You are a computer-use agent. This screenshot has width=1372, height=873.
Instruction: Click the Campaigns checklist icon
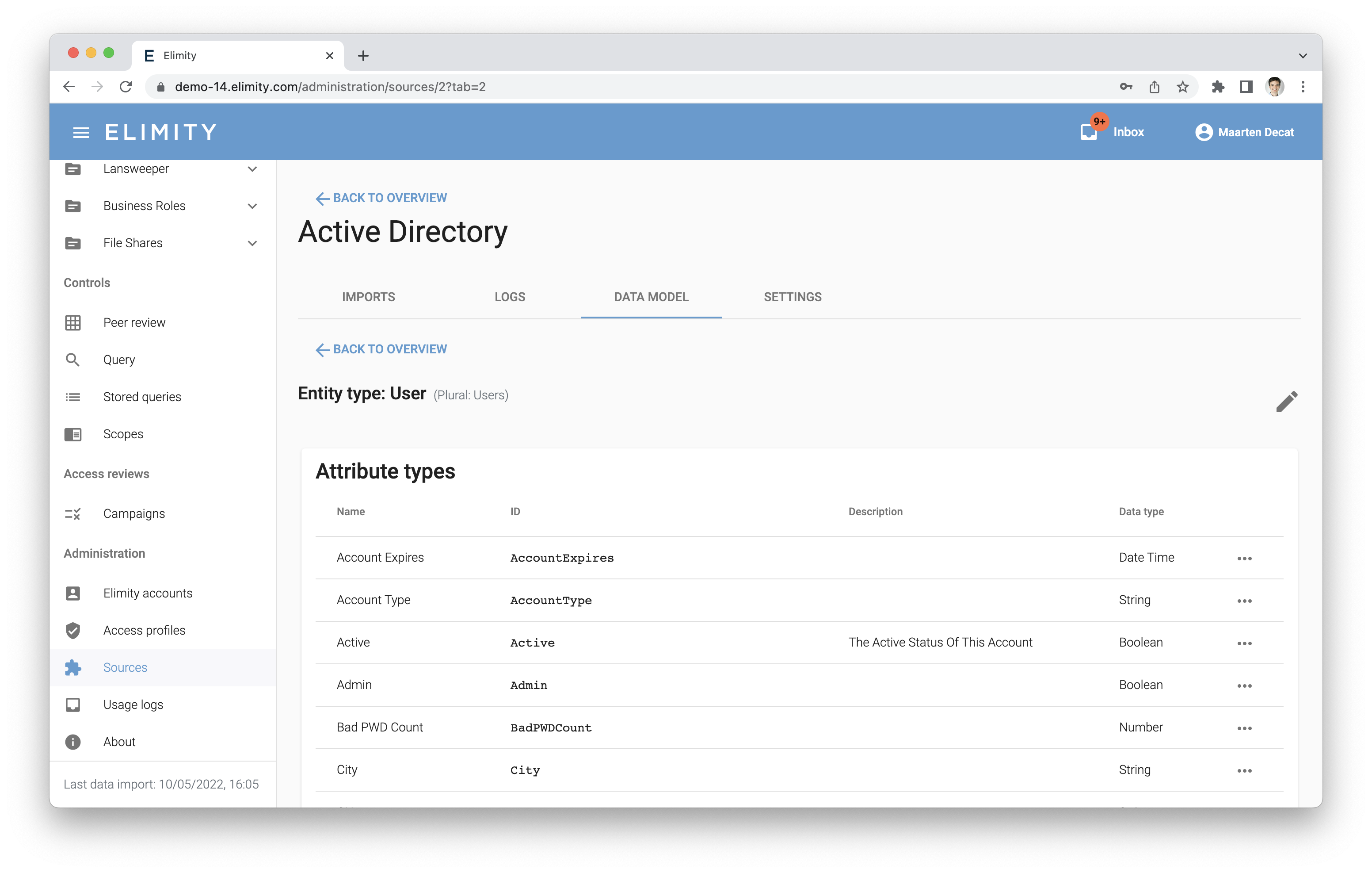coord(73,514)
